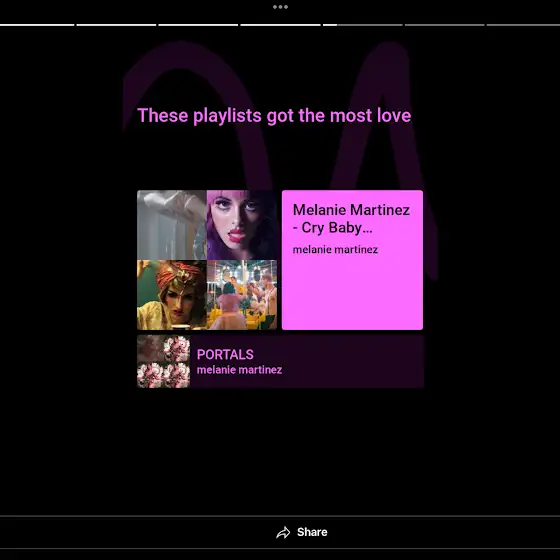The image size is (560, 560).
Task: Jump to the sixth story segment bar
Action: pos(445,25)
